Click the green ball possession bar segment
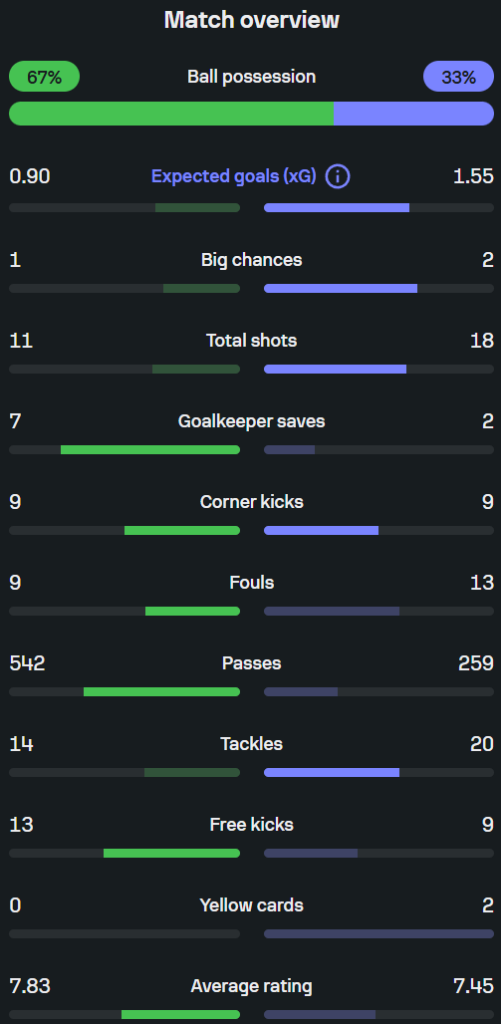501x1024 pixels. coord(171,114)
